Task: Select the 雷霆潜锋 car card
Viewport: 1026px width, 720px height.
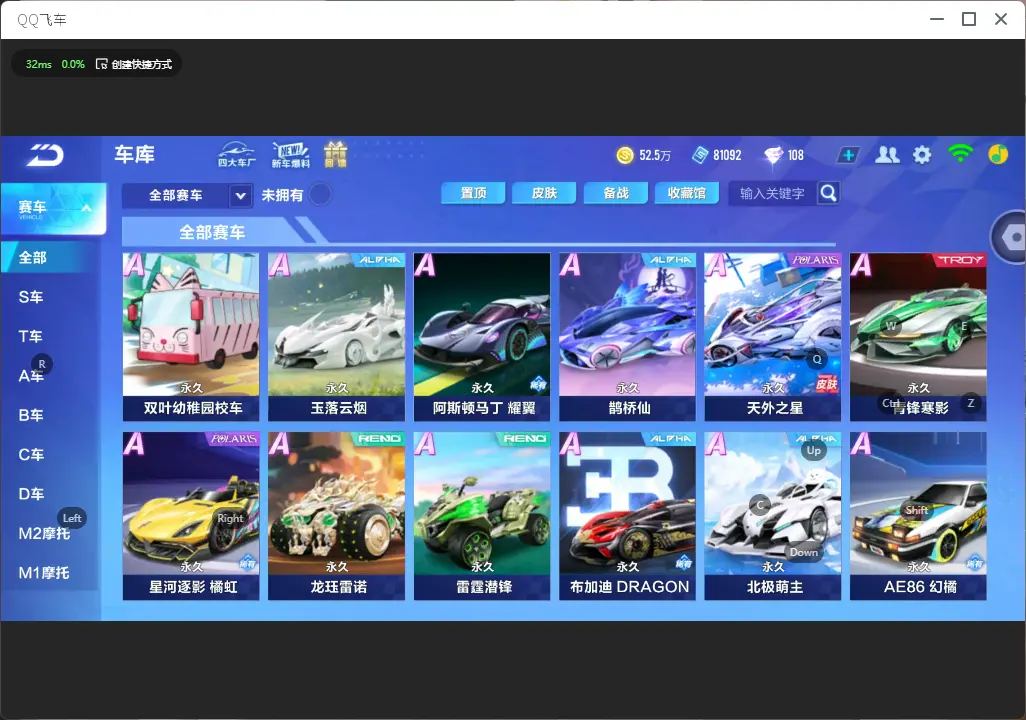Action: 482,516
